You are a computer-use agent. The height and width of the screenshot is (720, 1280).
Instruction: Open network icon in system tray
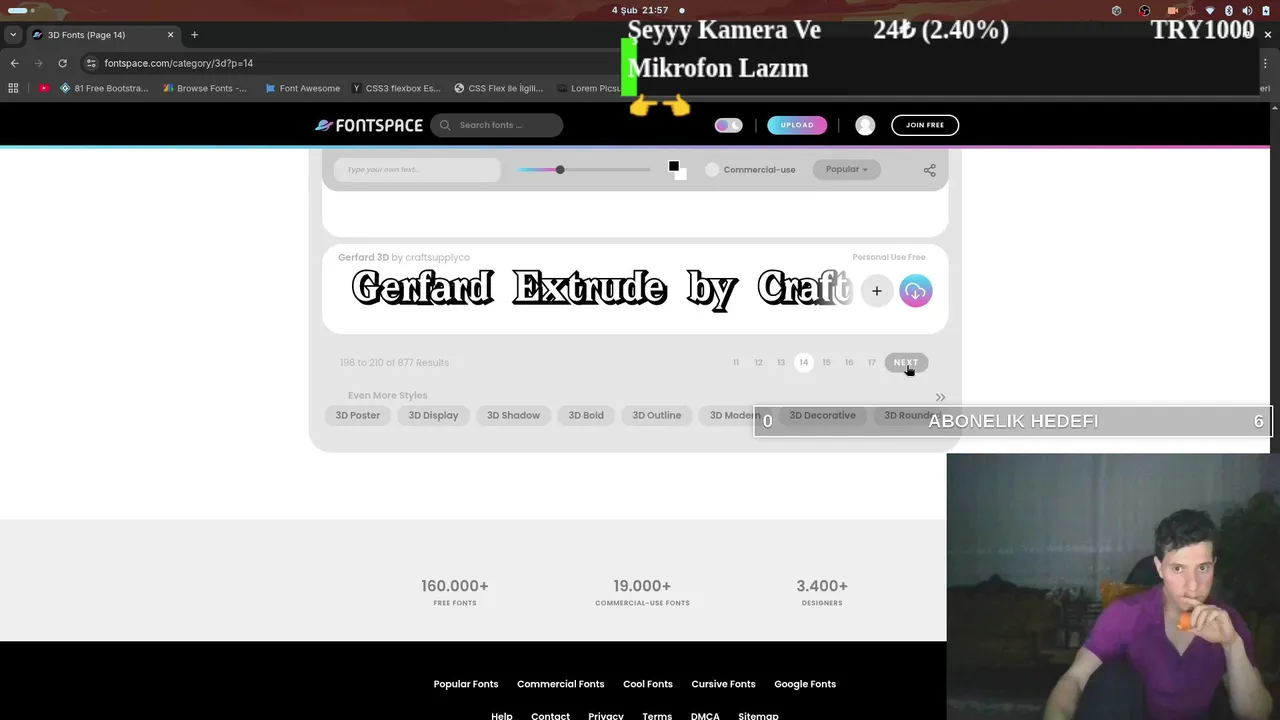pos(1211,10)
